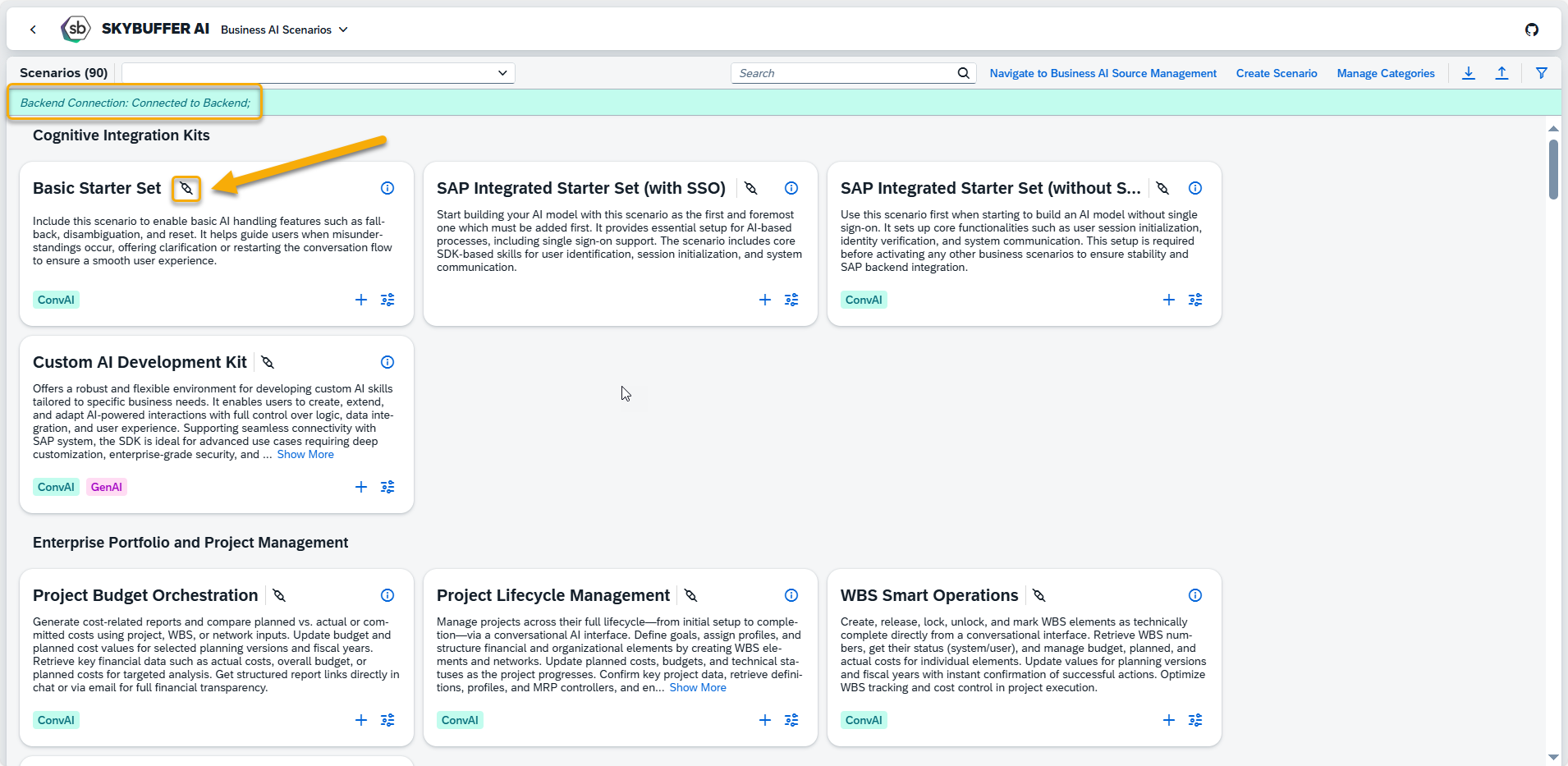Viewport: 1568px width, 766px height.
Task: Click ConvAI tag on Basic Starter Set
Action: tap(56, 300)
